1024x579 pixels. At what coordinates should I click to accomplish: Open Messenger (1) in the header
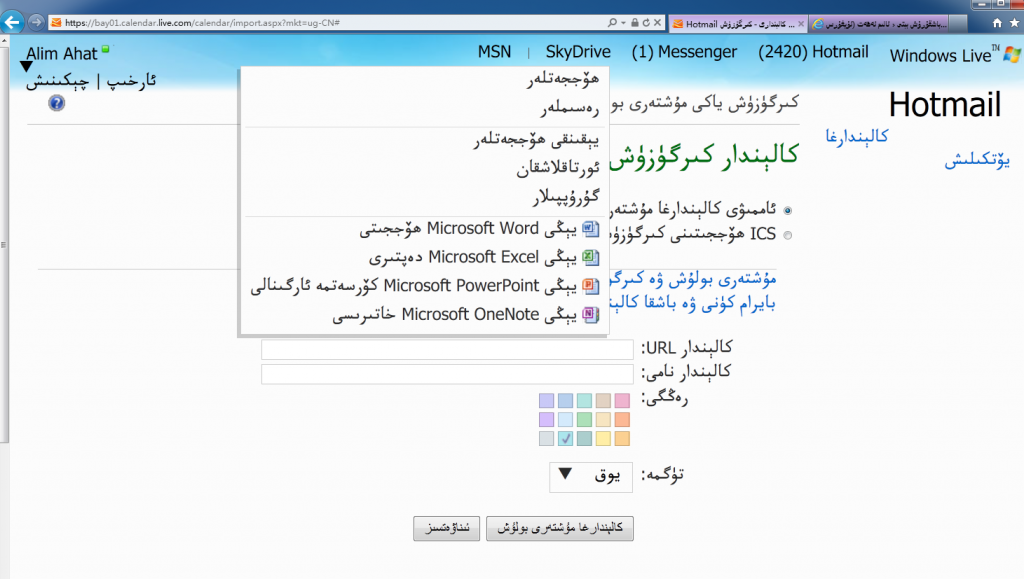[x=684, y=52]
